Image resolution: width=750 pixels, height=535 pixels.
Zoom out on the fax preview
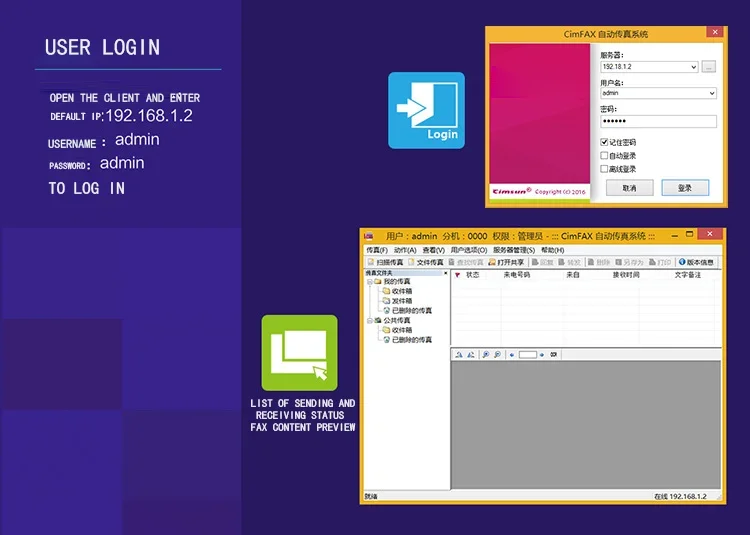click(x=497, y=355)
